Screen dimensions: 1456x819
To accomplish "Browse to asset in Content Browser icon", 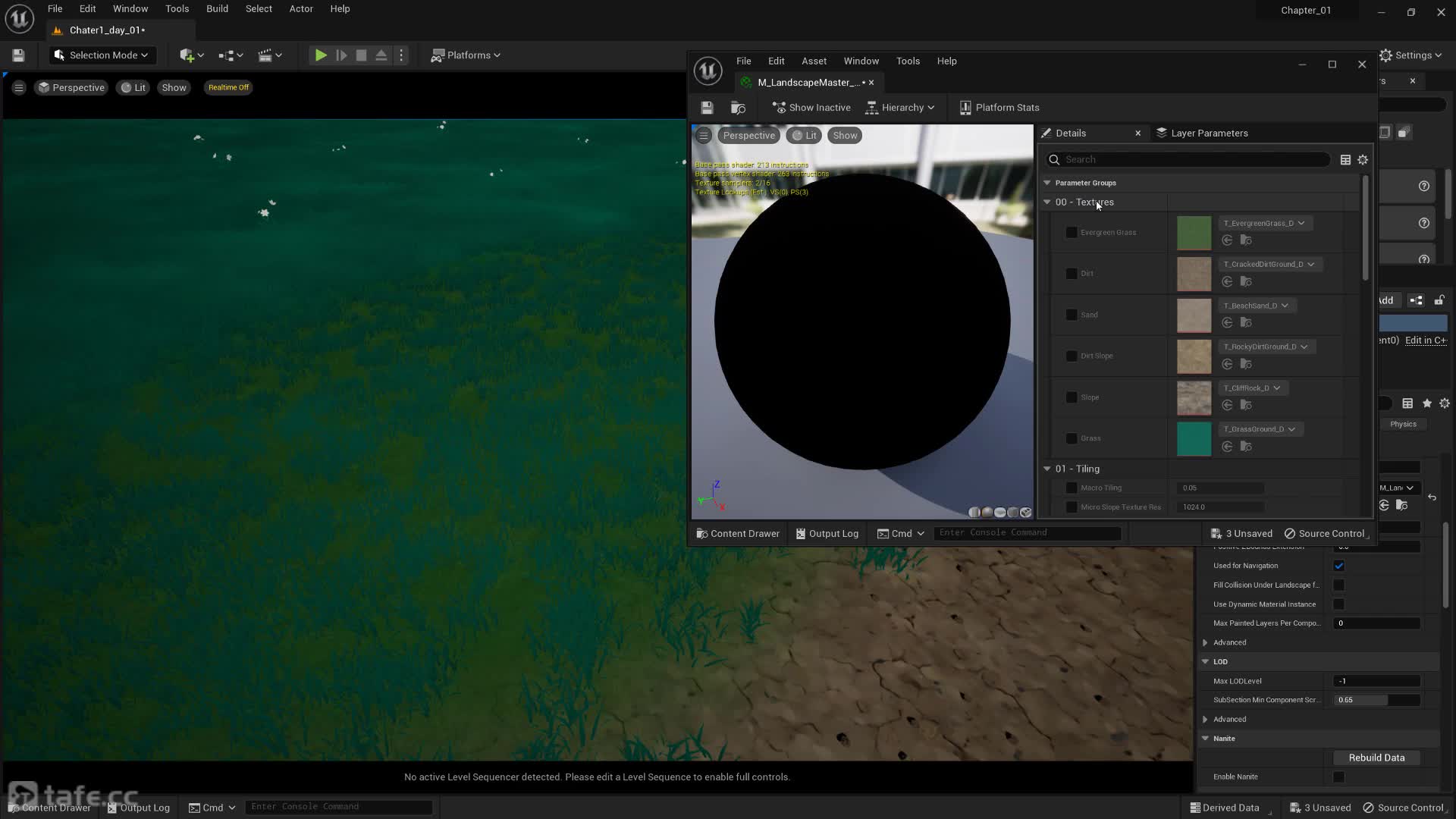I will click(x=738, y=108).
